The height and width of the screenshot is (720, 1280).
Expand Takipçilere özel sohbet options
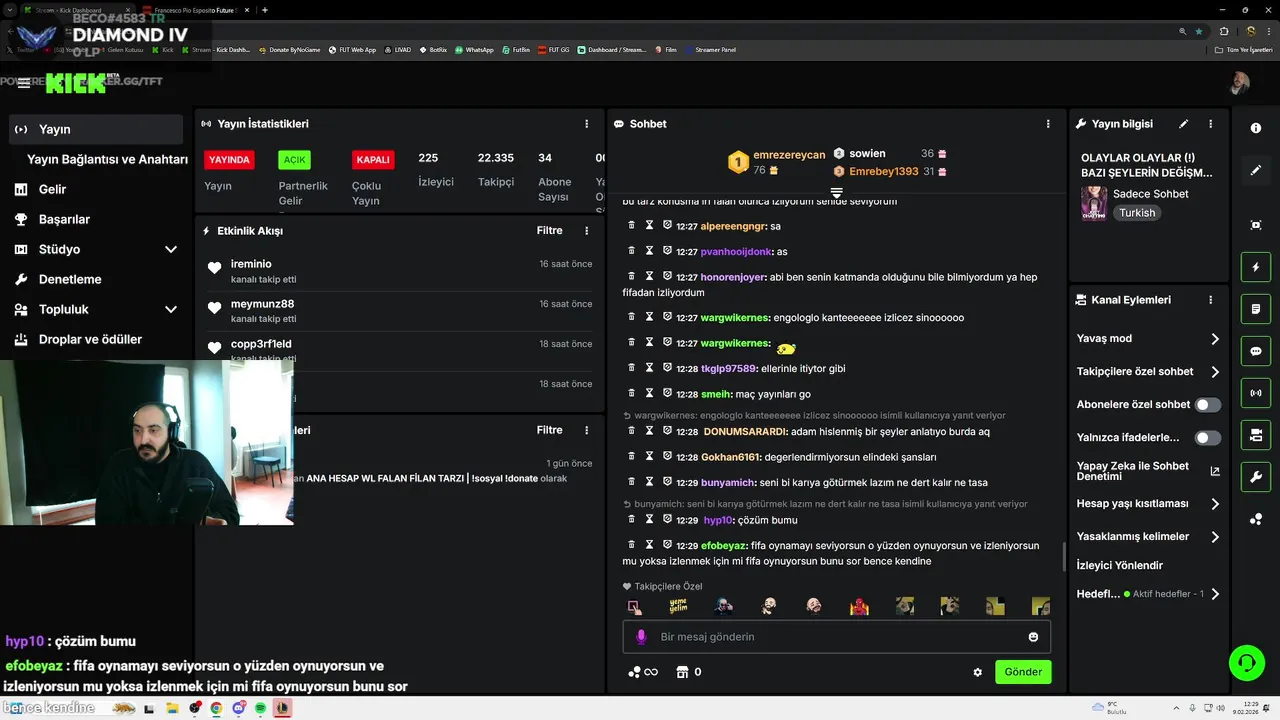point(1215,372)
